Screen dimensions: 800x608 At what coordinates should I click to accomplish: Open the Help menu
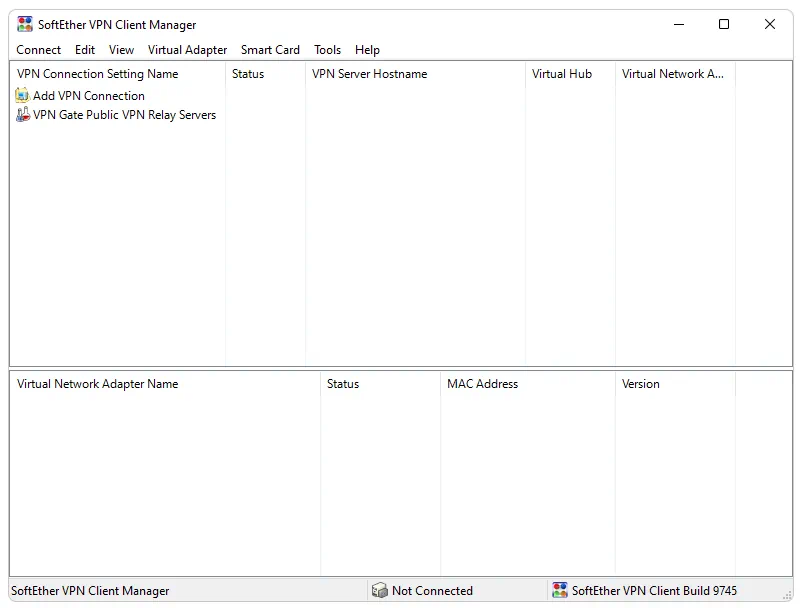click(367, 49)
